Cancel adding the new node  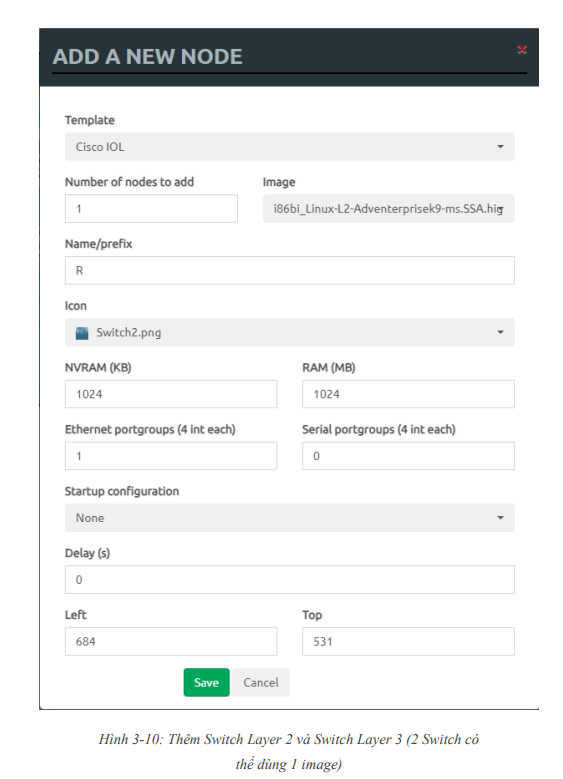(x=260, y=682)
